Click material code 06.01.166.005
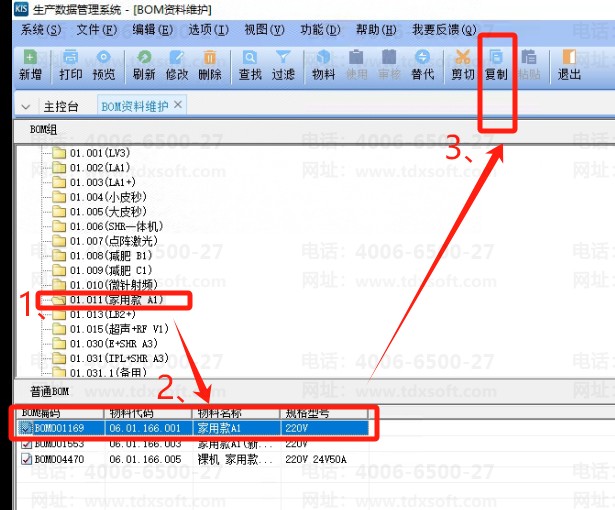The height and width of the screenshot is (510, 615). tap(145, 459)
